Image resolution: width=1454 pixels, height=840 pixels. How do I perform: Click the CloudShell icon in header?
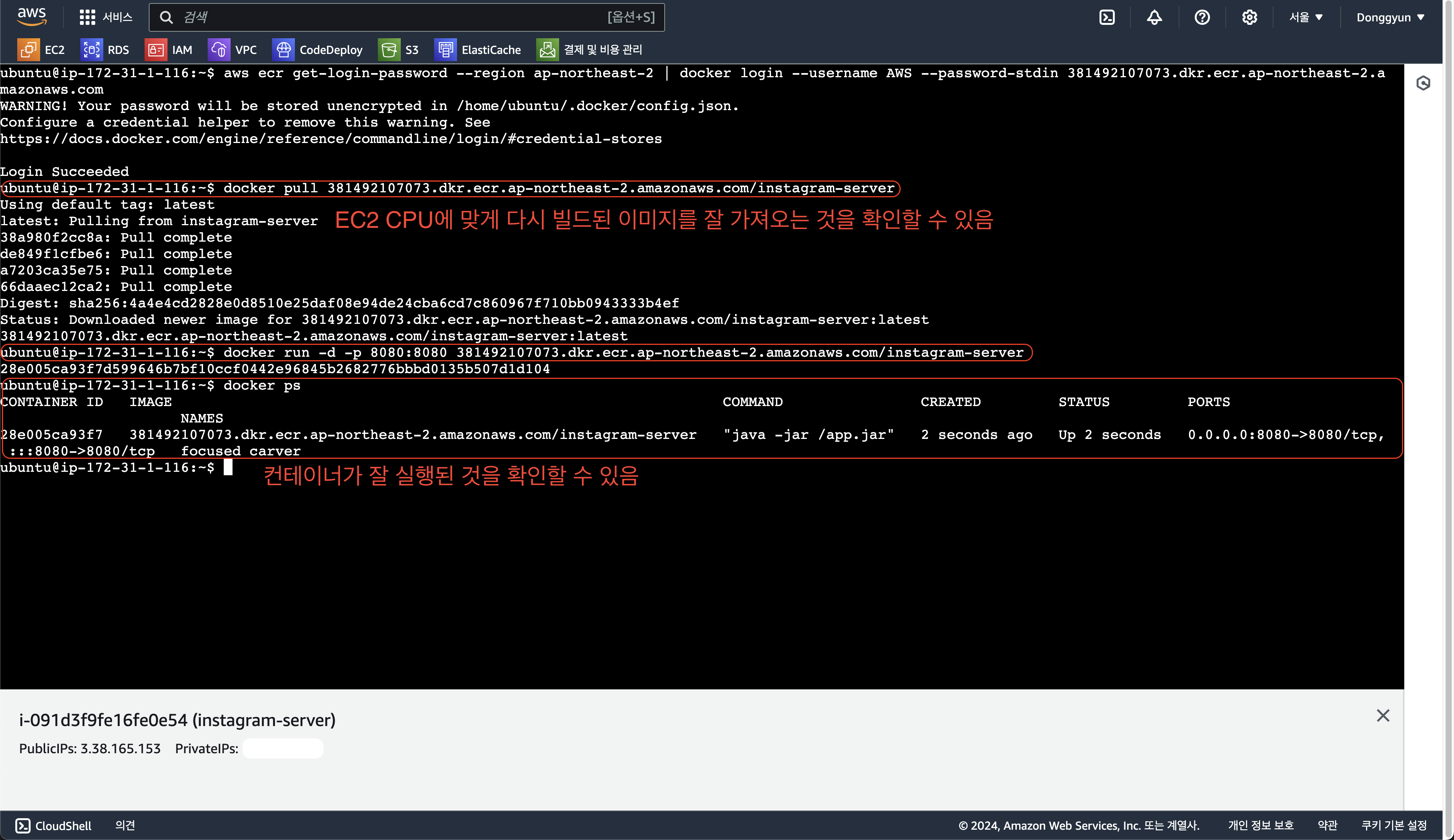1107,17
